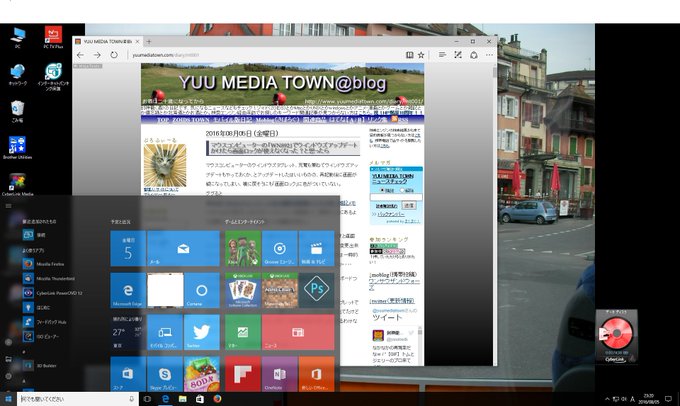Open the weather tile showing 27°
Image resolution: width=680 pixels, height=406 pixels.
(x=128, y=332)
